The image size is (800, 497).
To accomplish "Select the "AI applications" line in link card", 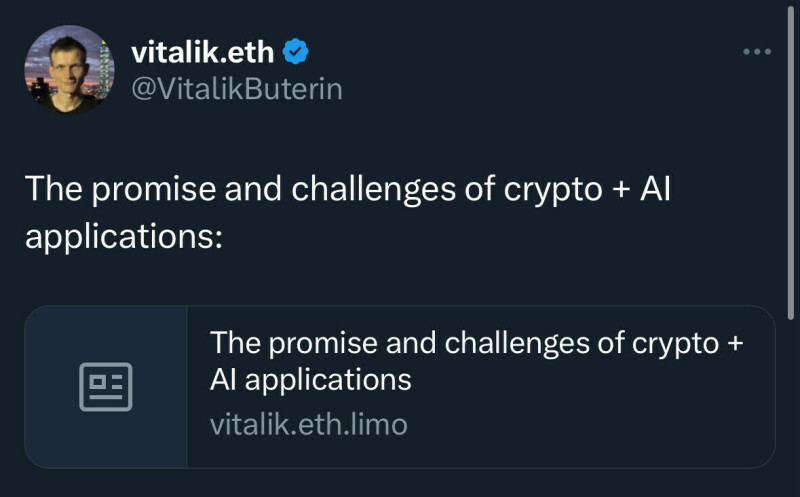I will pyautogui.click(x=311, y=380).
